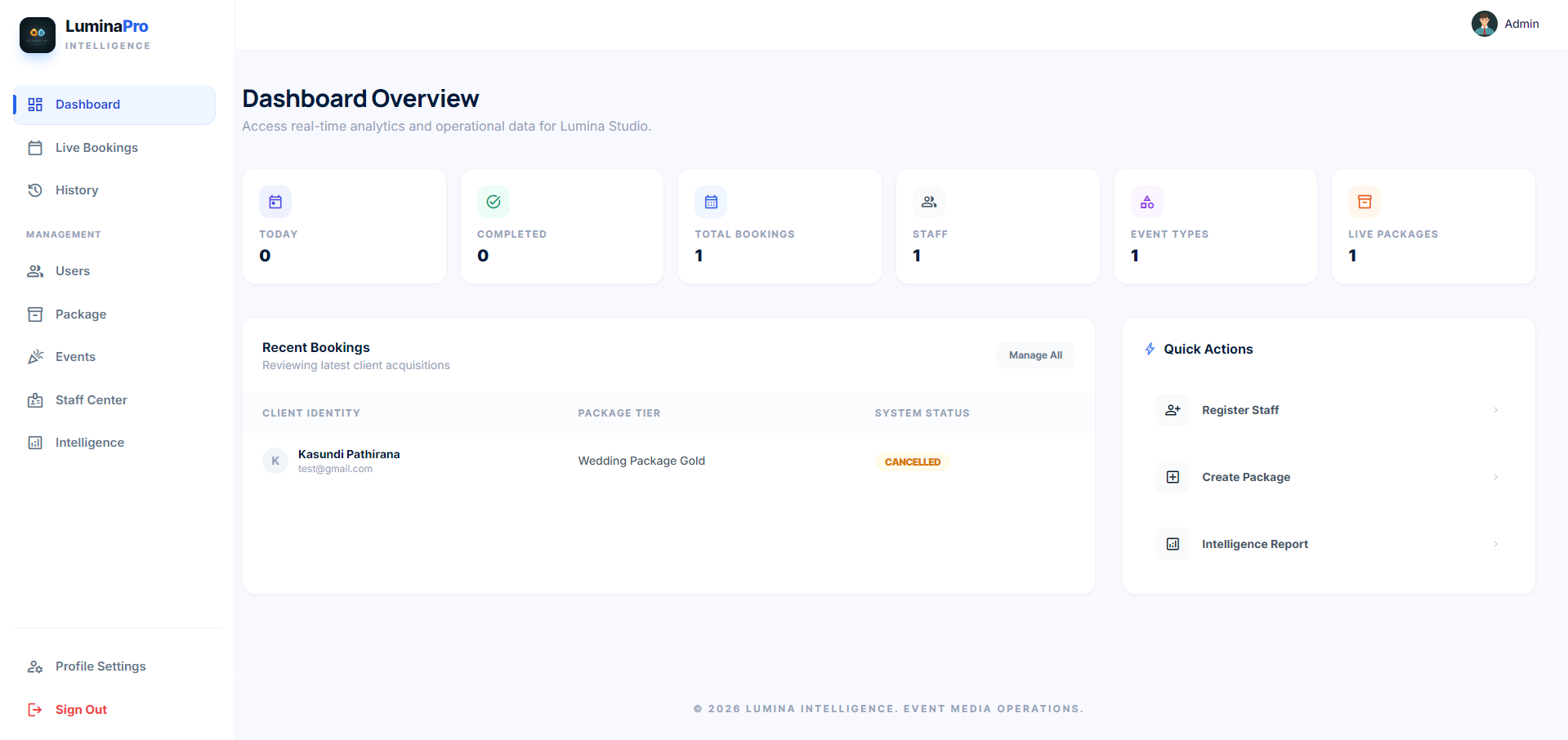This screenshot has height=740, width=1568.
Task: Click the Create Package plus icon
Action: click(1173, 477)
